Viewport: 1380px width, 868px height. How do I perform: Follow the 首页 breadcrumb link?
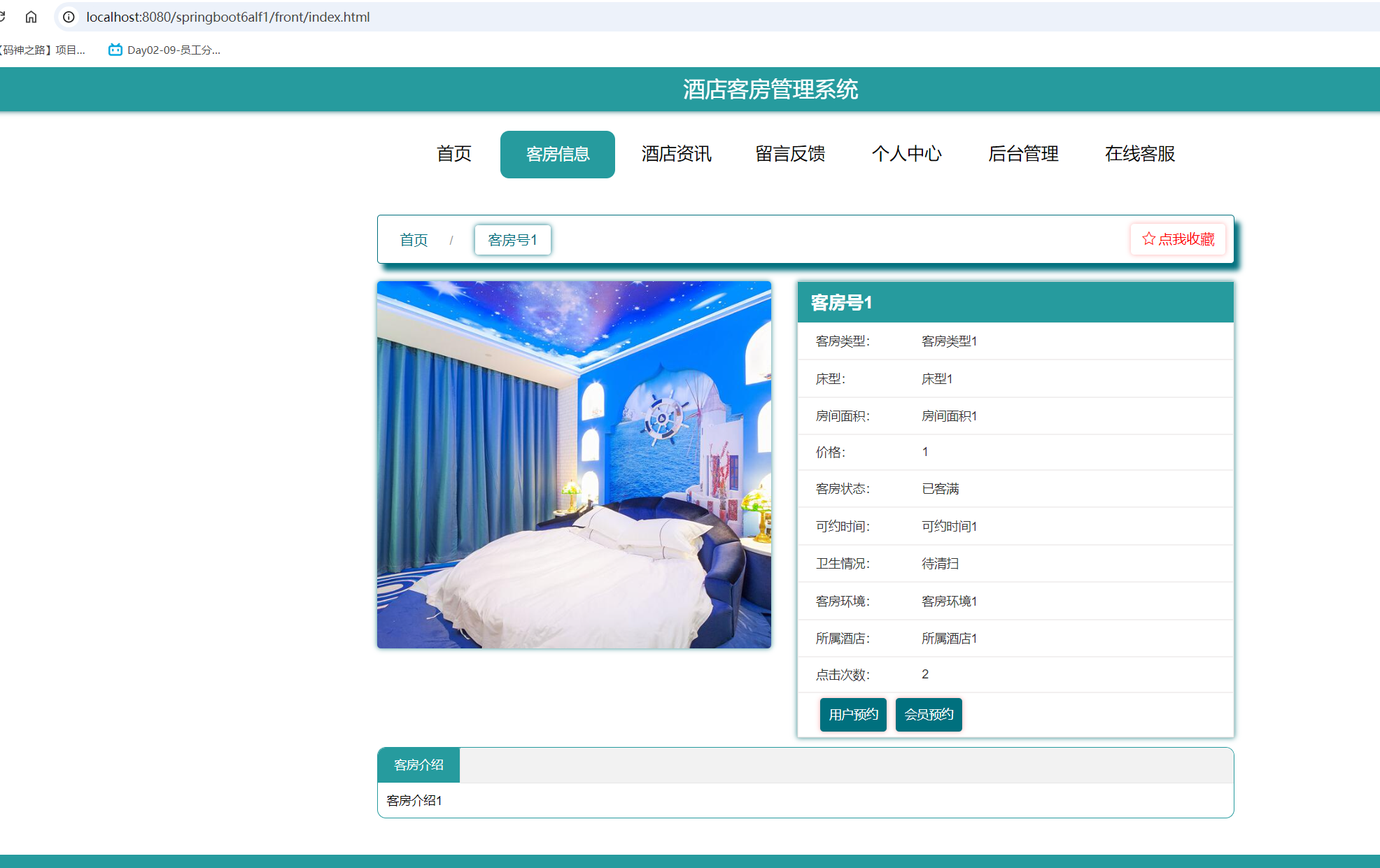pyautogui.click(x=413, y=239)
